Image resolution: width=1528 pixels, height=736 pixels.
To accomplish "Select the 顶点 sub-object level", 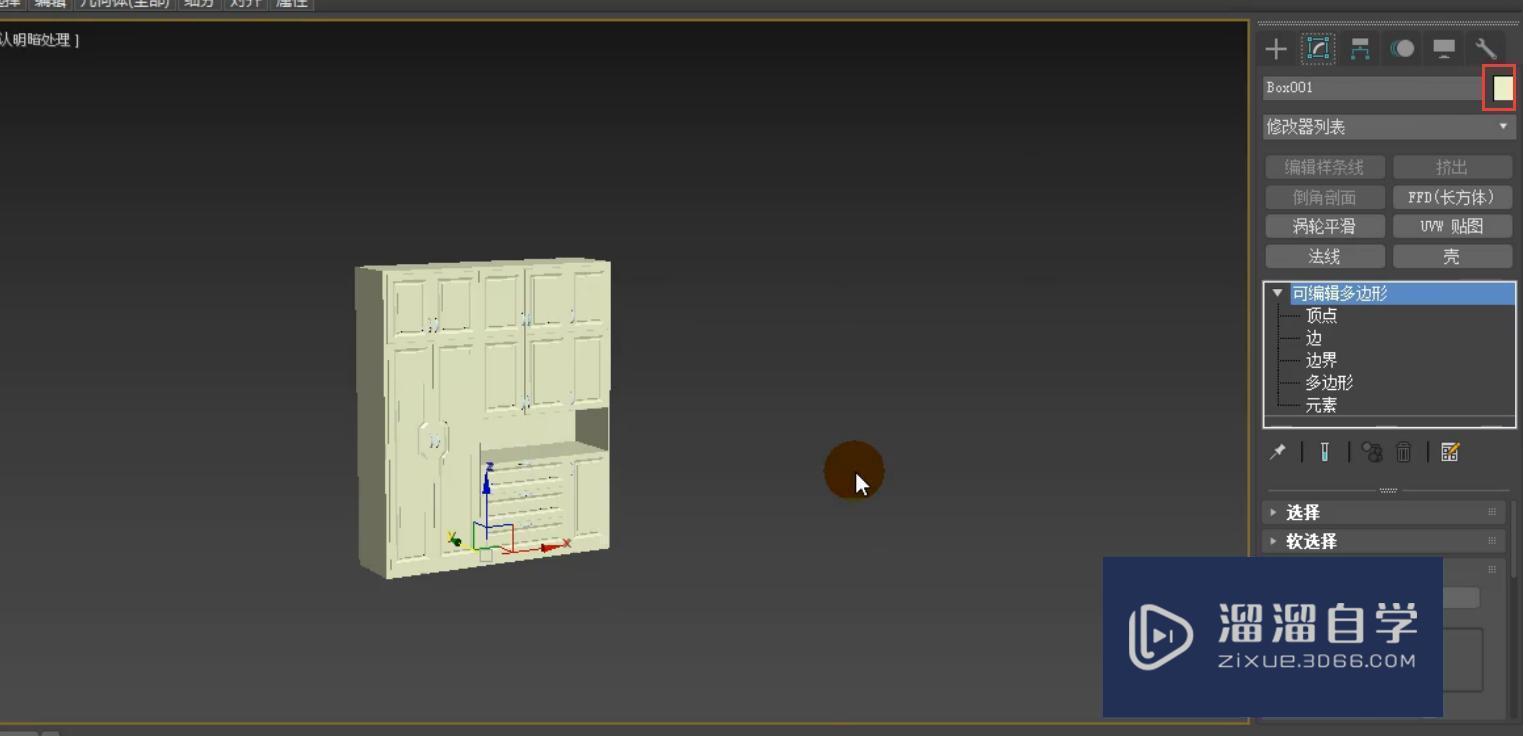I will pos(1321,316).
